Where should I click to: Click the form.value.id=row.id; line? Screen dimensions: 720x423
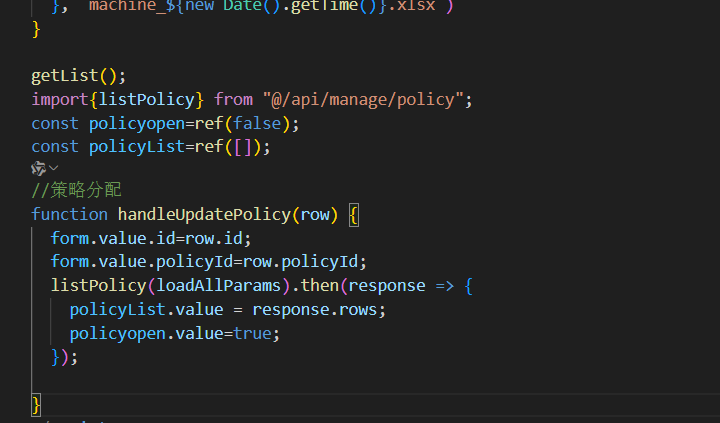(x=151, y=238)
